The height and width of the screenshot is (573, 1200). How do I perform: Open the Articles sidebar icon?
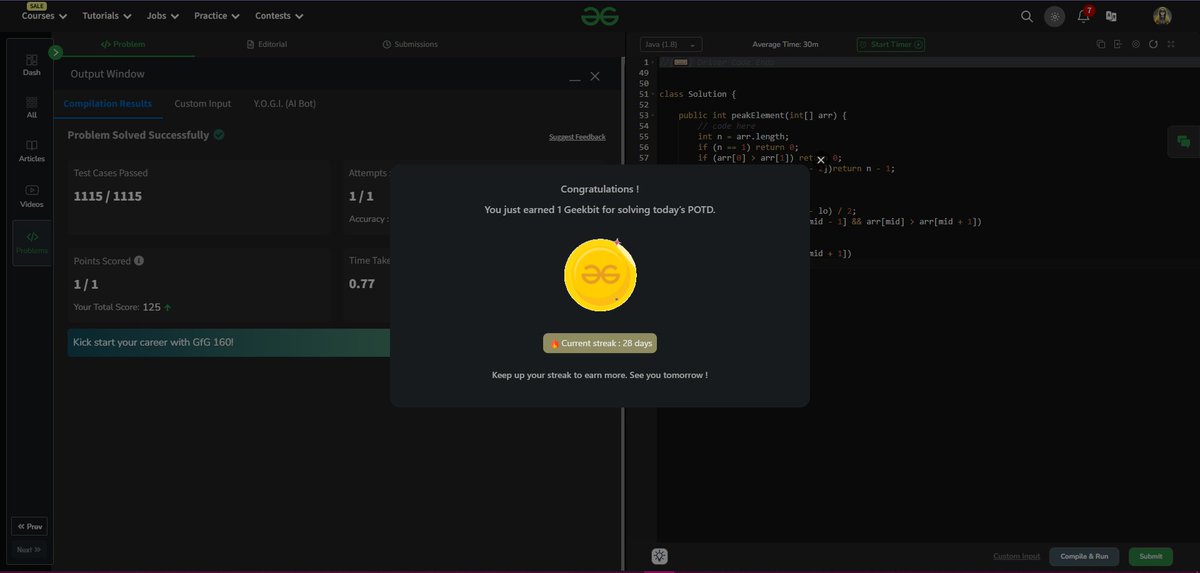click(x=32, y=151)
